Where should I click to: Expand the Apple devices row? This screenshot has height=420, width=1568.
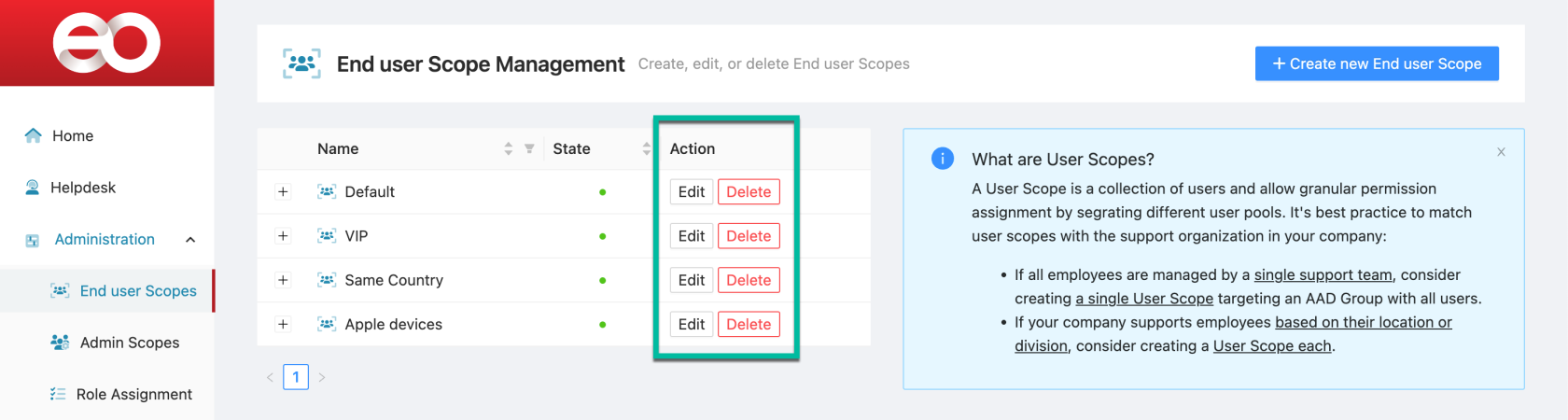[283, 325]
